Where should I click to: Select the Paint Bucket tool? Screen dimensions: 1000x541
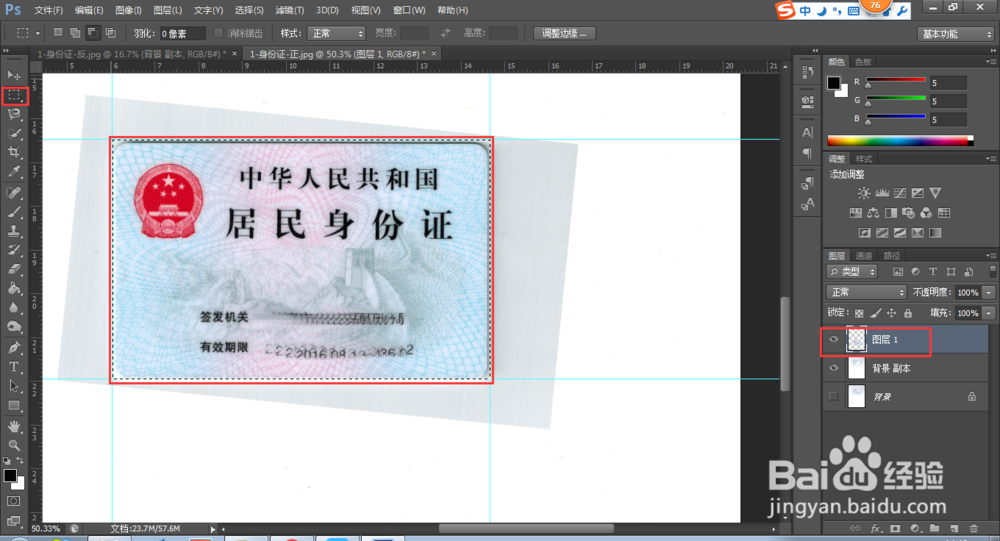tap(14, 288)
